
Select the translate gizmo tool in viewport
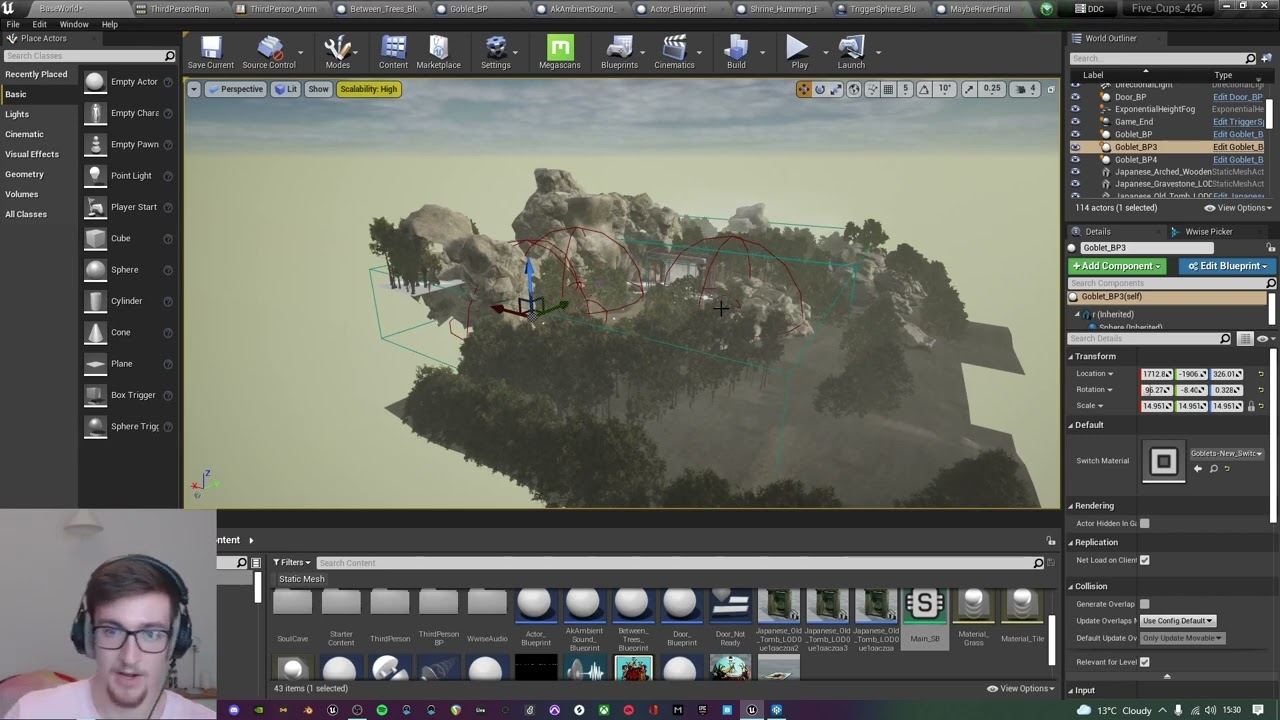(x=803, y=89)
